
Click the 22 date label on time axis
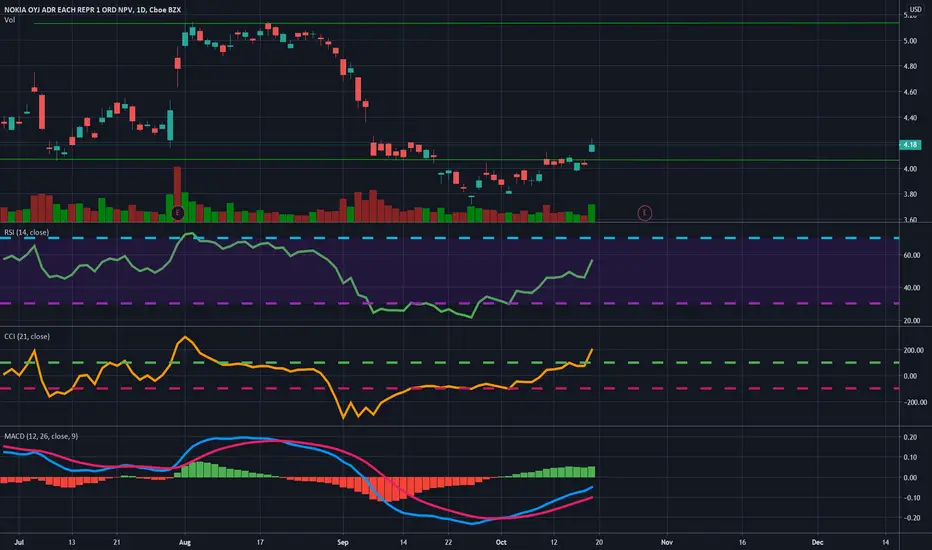tap(448, 542)
